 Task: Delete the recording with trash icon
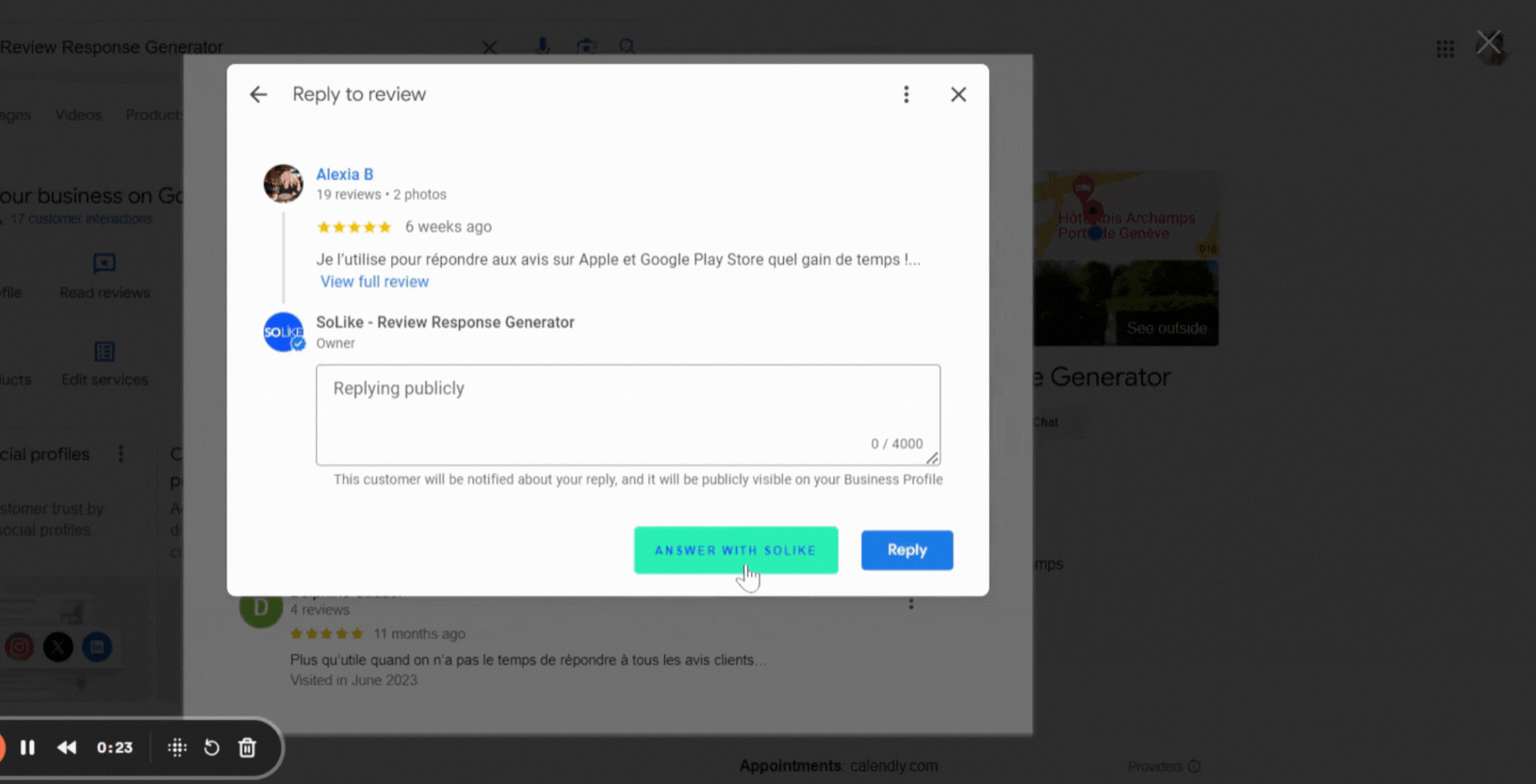pyautogui.click(x=247, y=747)
